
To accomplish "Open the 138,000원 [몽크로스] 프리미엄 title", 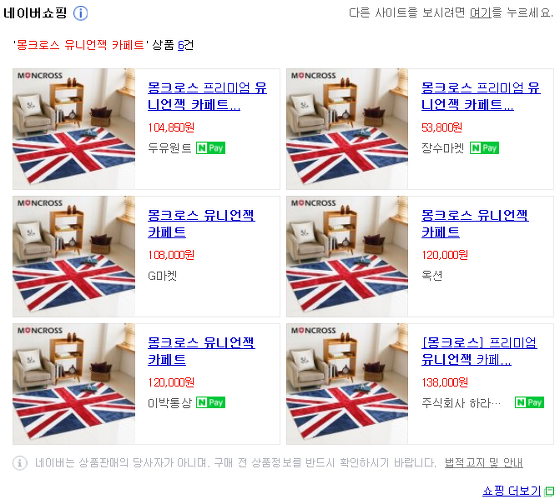I will tap(479, 351).
